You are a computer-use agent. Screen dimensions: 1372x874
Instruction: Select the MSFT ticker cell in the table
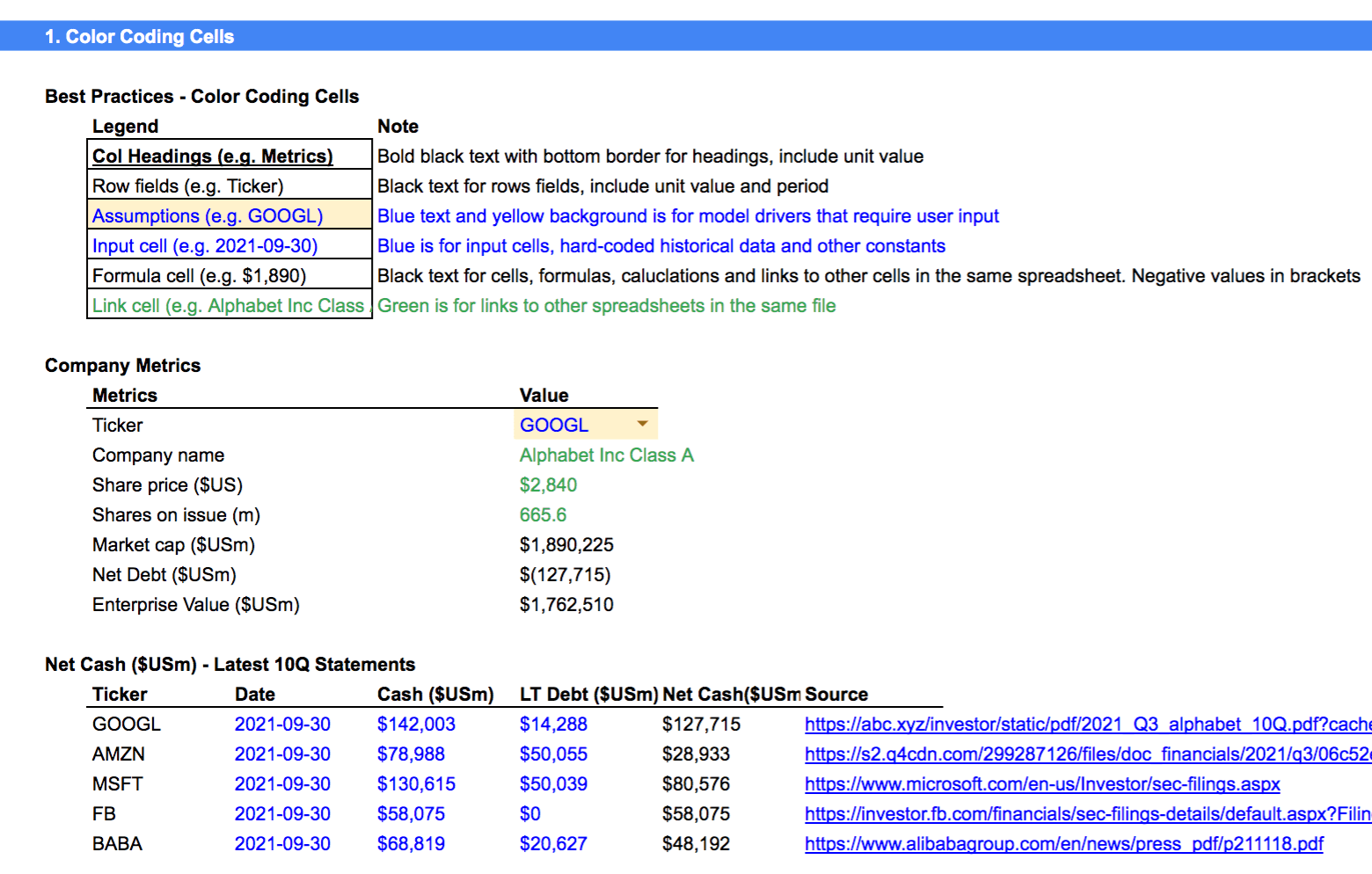pyautogui.click(x=117, y=784)
